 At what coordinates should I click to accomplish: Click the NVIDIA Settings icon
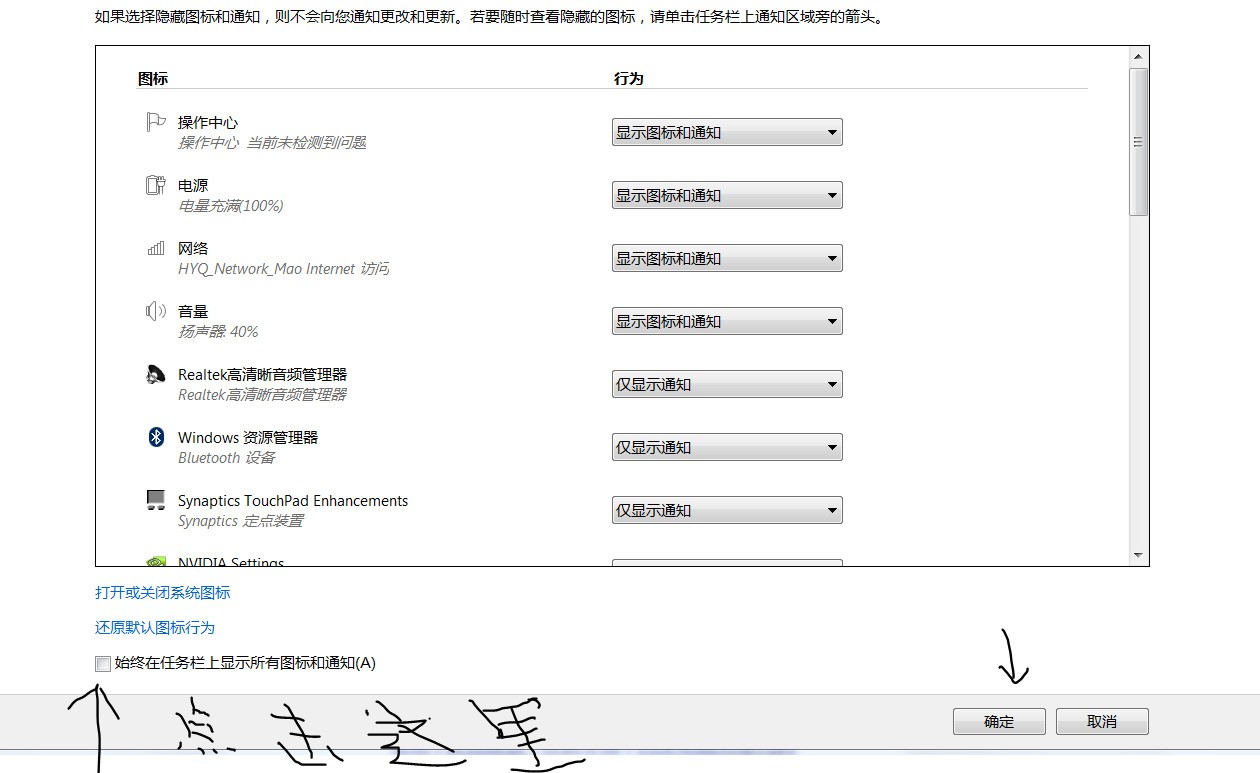(x=155, y=561)
